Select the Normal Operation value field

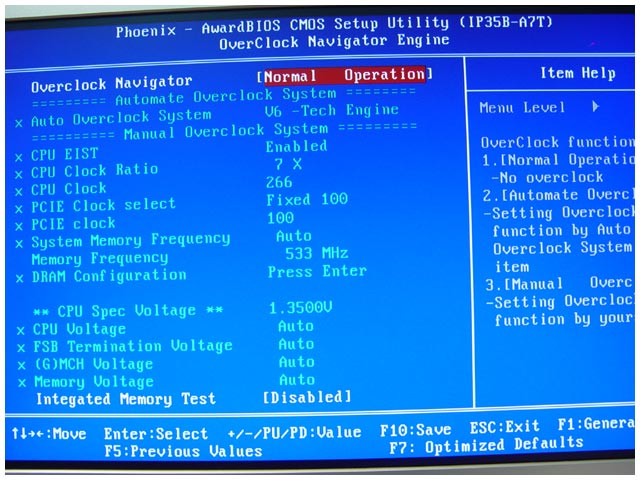345,75
